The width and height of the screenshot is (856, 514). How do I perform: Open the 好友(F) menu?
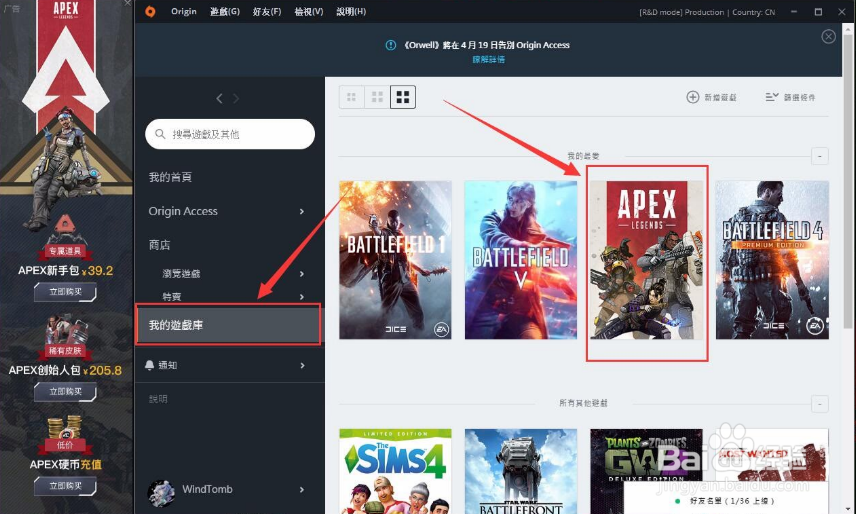pyautogui.click(x=267, y=11)
